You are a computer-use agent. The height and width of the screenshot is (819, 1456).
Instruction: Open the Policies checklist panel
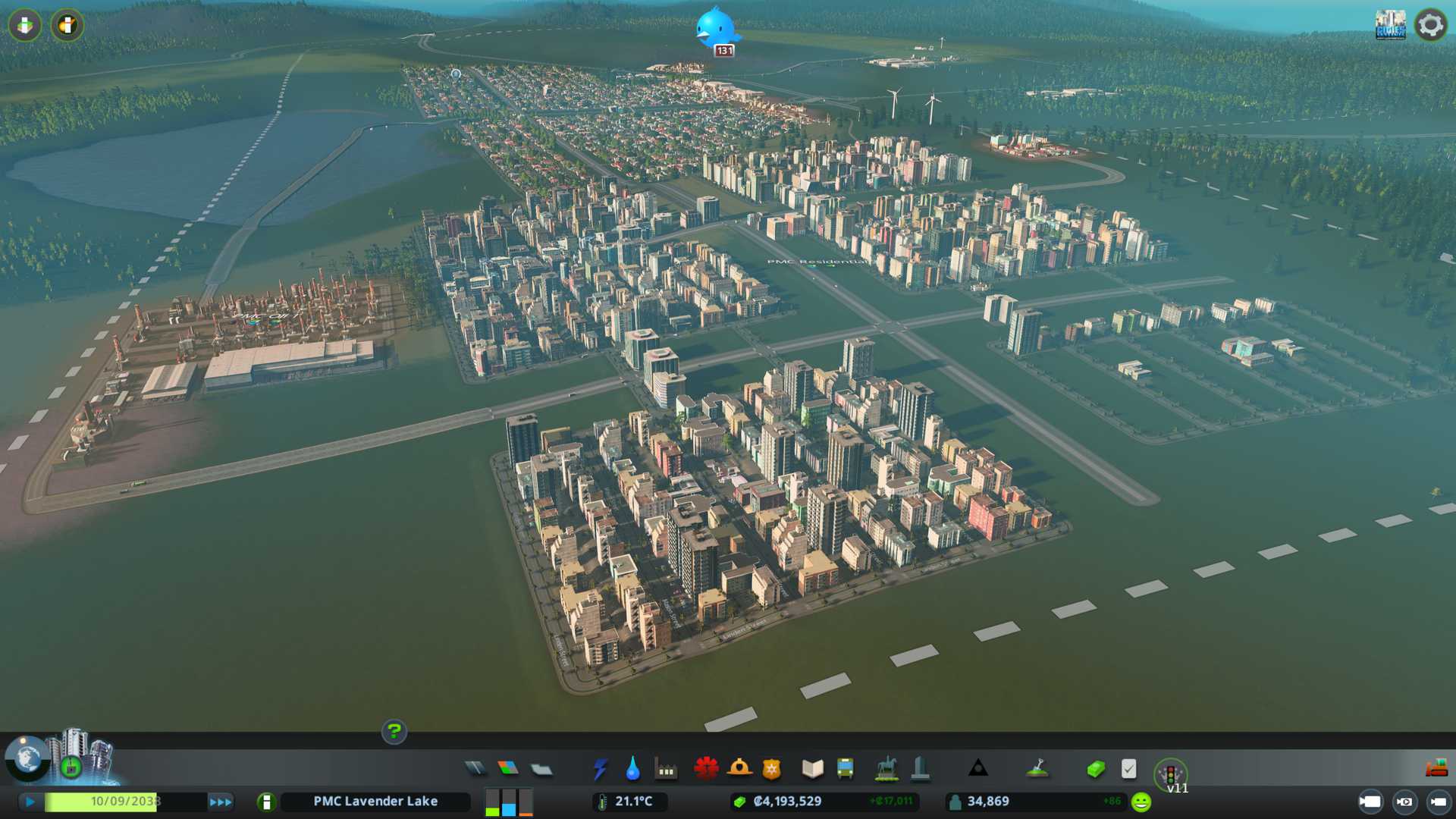(1128, 769)
